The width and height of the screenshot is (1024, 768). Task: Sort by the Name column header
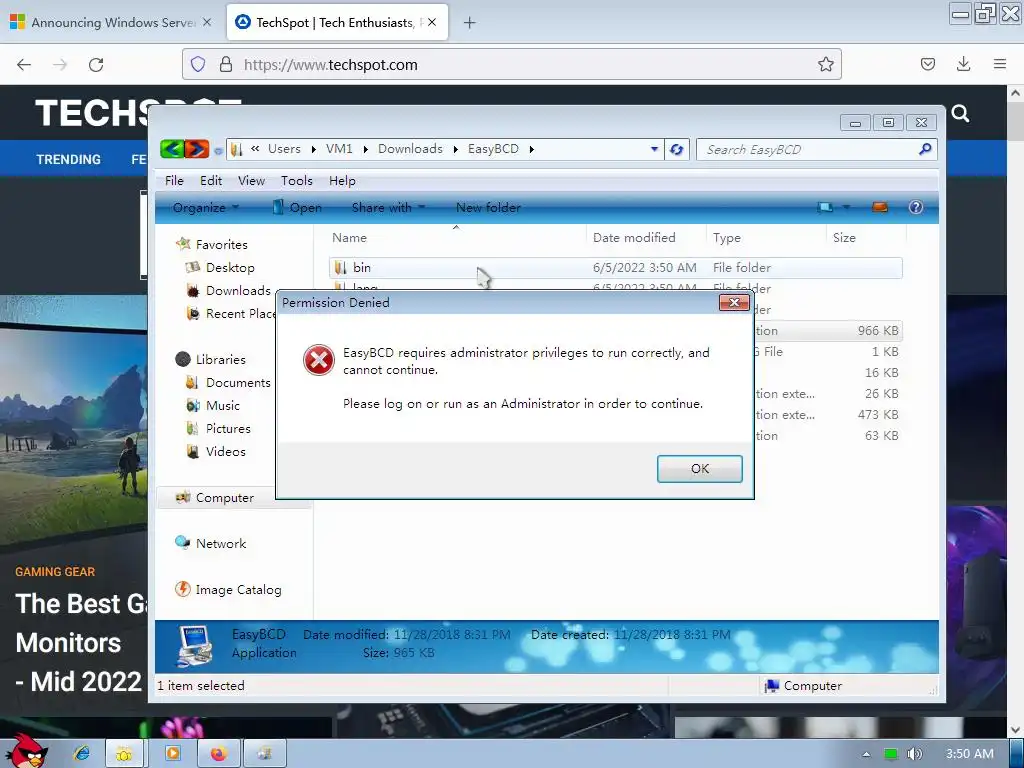(457, 238)
